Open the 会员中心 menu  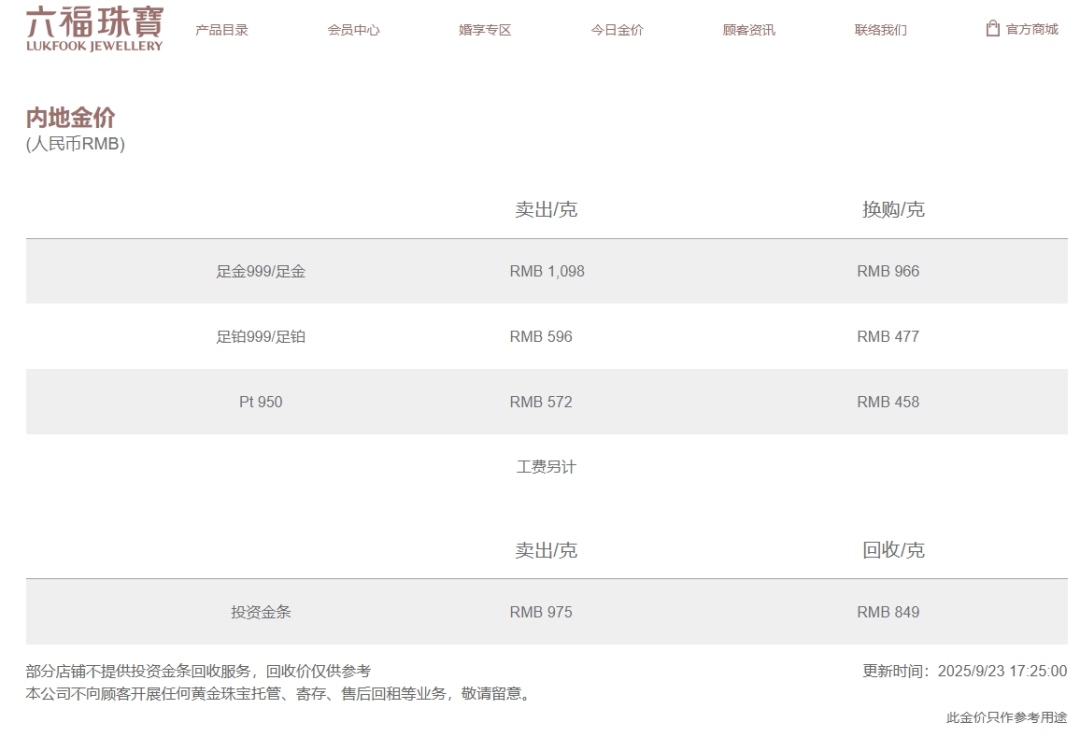[354, 30]
